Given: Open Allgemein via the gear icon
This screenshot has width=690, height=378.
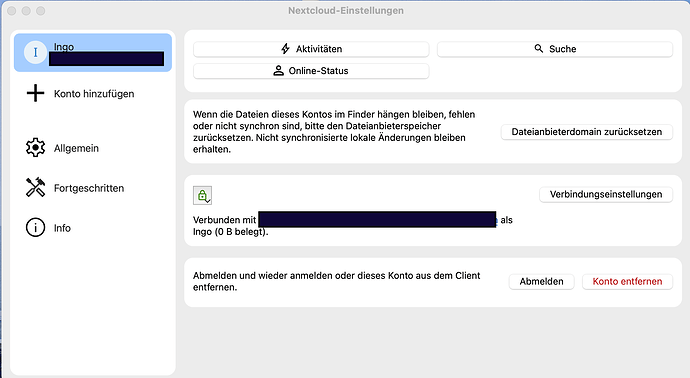Looking at the screenshot, I should [35, 148].
